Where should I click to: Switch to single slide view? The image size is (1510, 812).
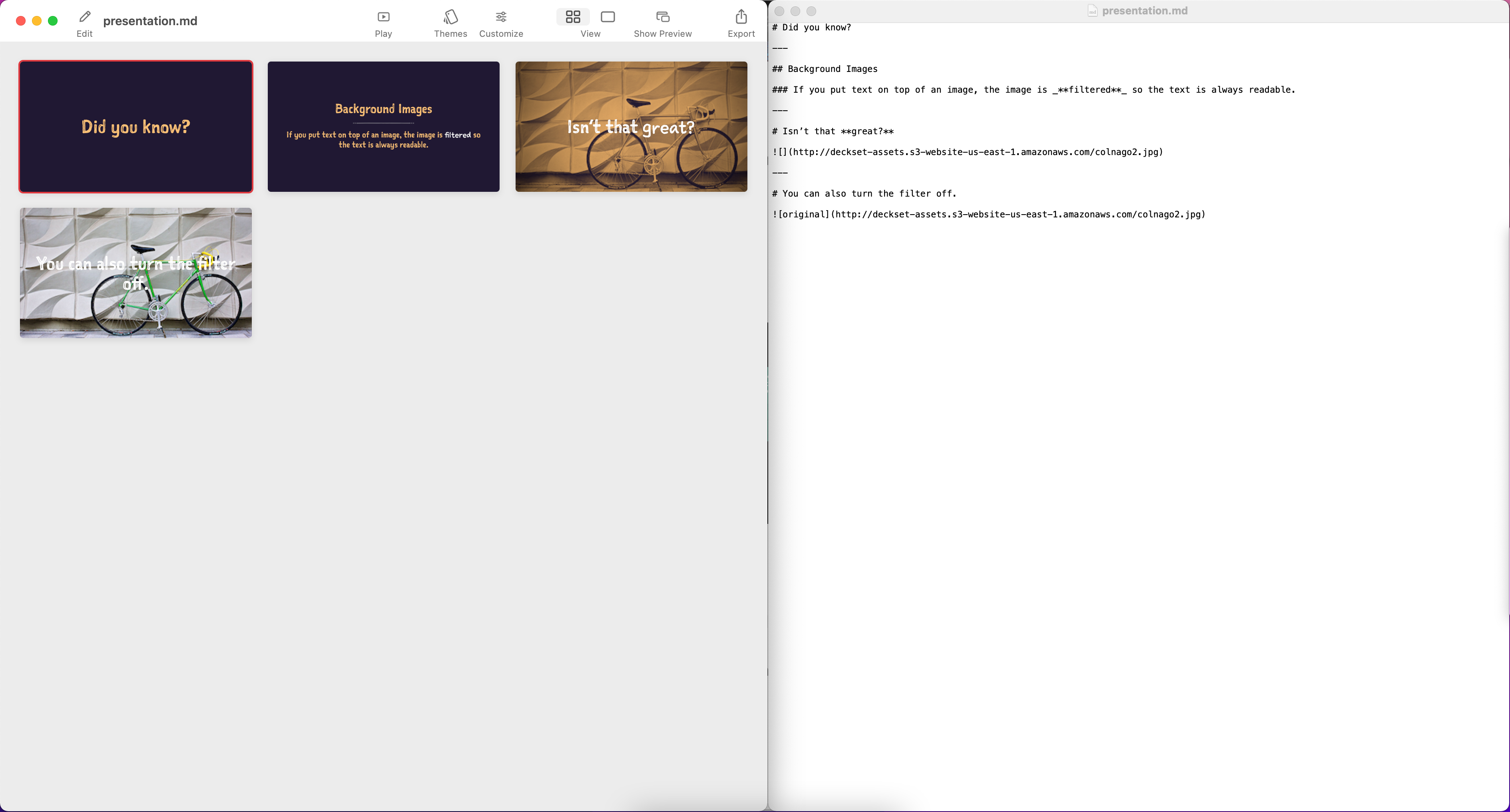pyautogui.click(x=608, y=17)
